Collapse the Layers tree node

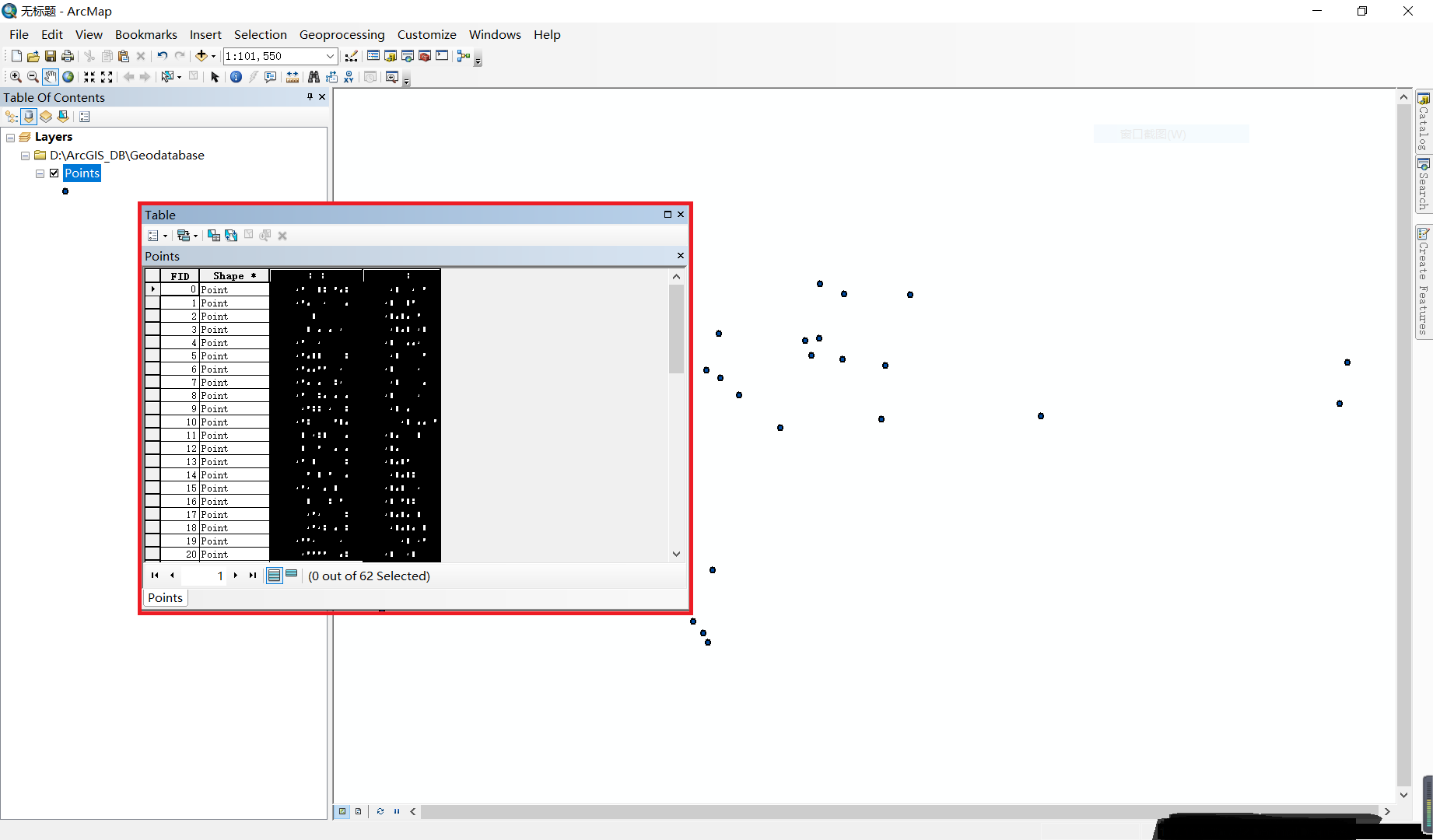[11, 136]
